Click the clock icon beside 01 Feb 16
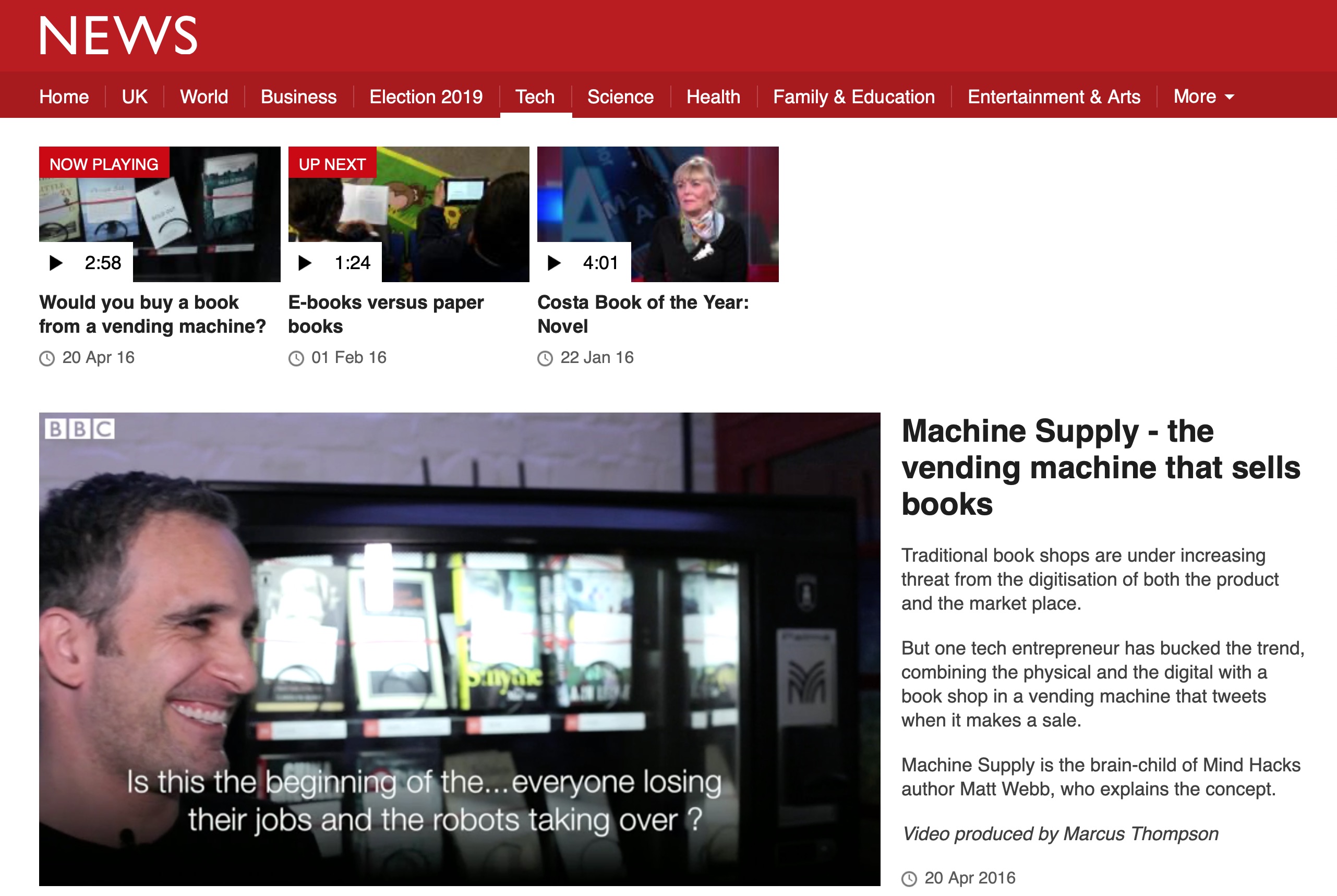Image resolution: width=1337 pixels, height=896 pixels. pyautogui.click(x=296, y=358)
